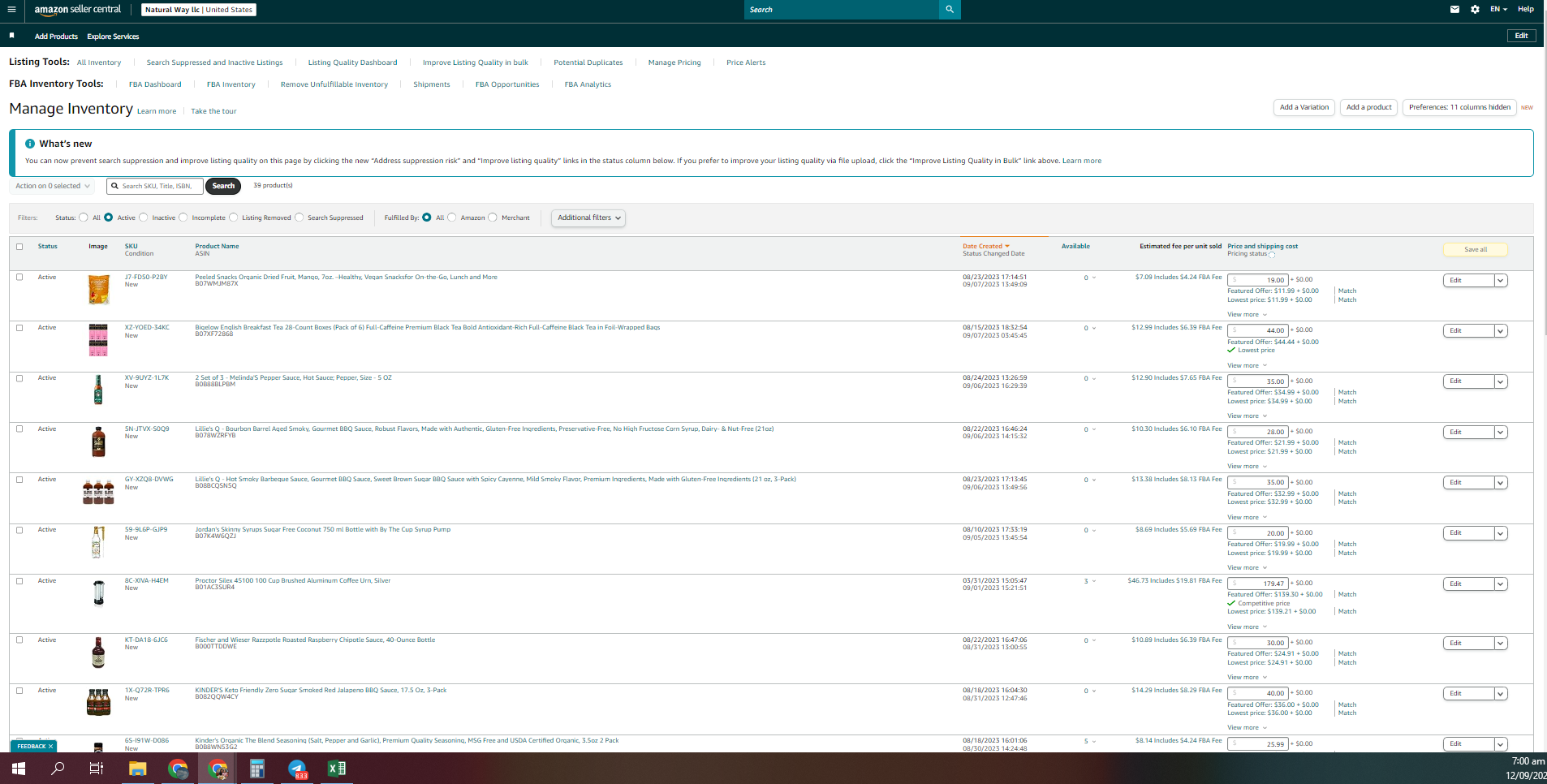The width and height of the screenshot is (1547, 784).
Task: Open the settings gear icon
Action: (x=1475, y=10)
